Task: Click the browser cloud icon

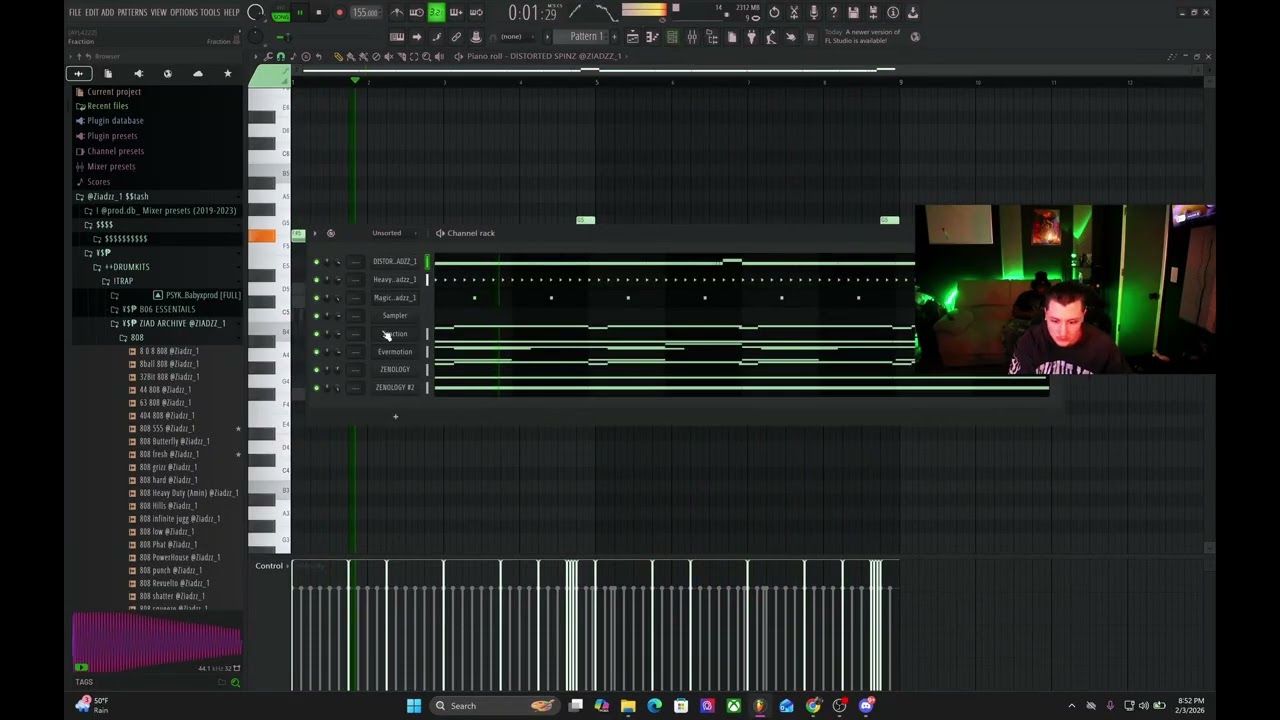Action: point(197,74)
